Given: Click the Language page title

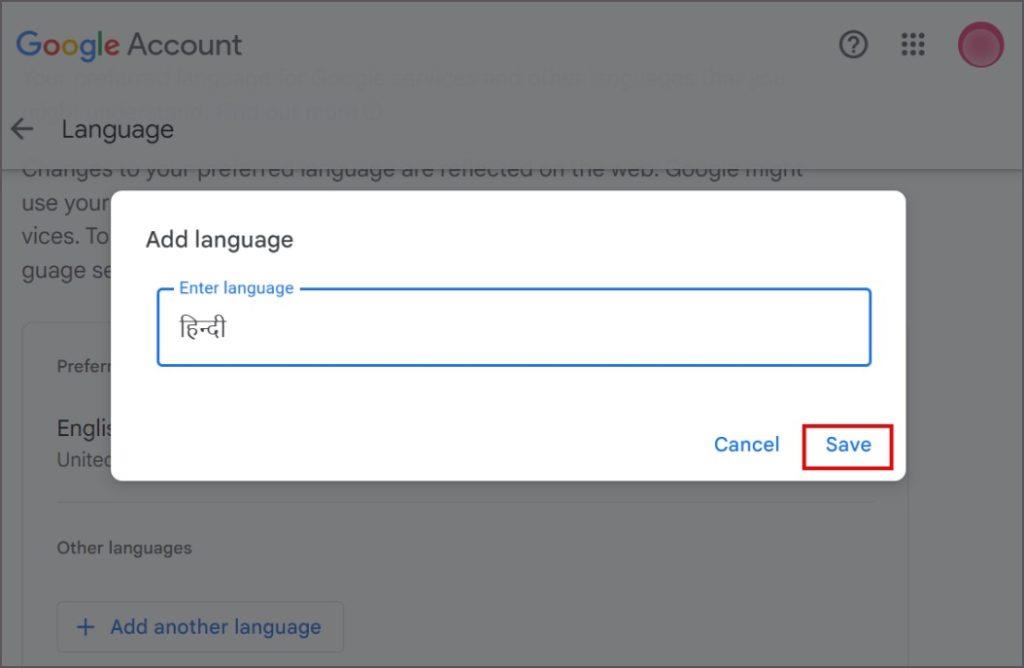Looking at the screenshot, I should pyautogui.click(x=118, y=130).
